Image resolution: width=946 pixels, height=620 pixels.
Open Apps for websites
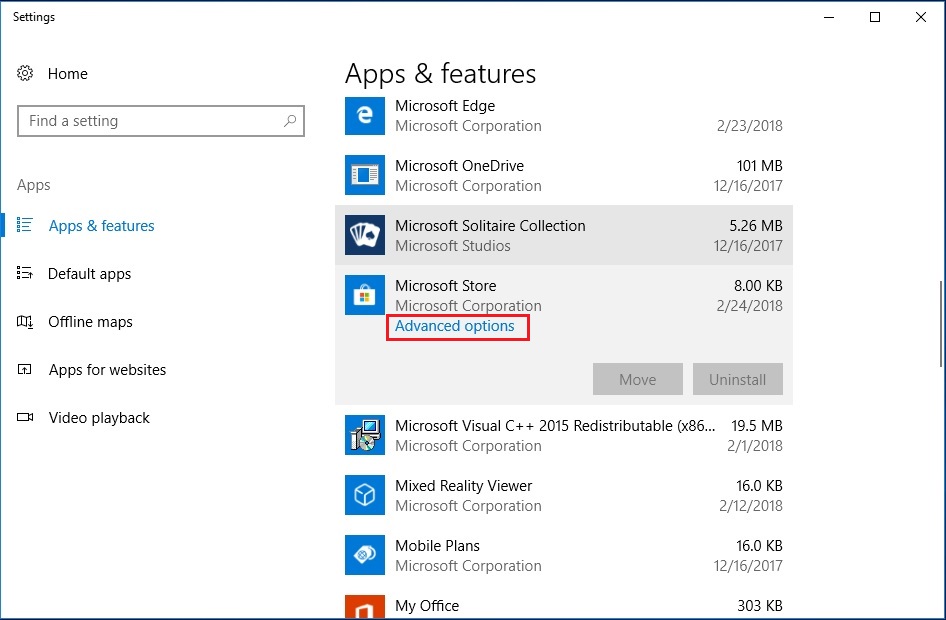tap(107, 370)
